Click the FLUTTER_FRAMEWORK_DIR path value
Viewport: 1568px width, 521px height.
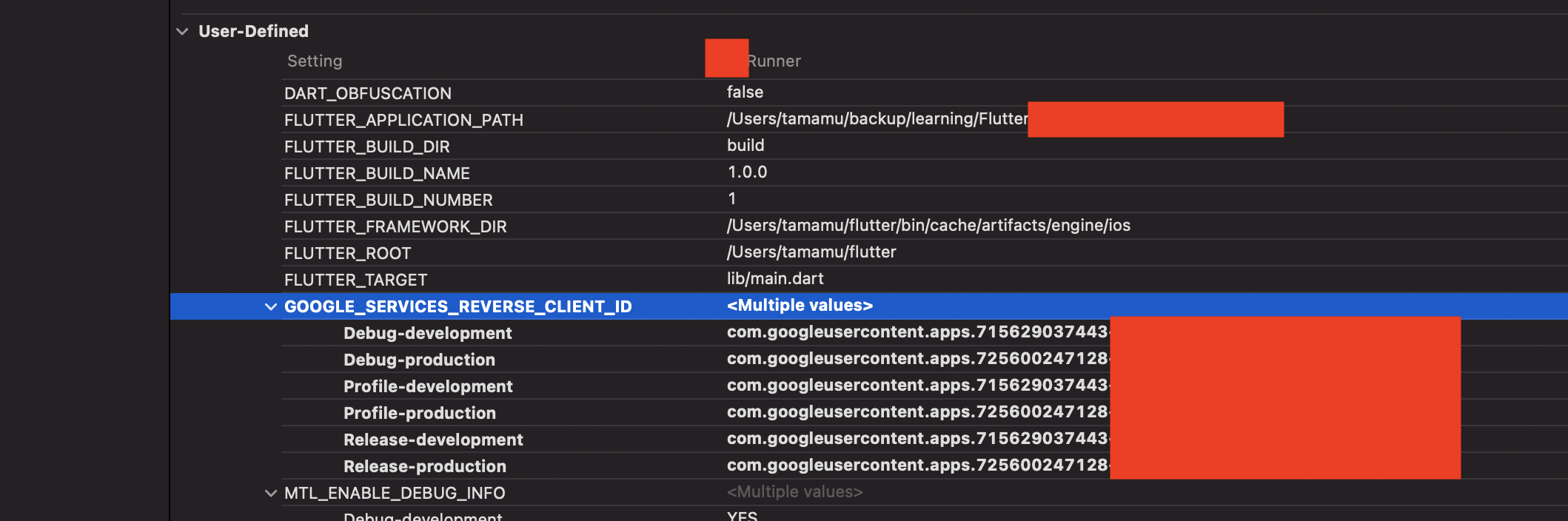(928, 226)
